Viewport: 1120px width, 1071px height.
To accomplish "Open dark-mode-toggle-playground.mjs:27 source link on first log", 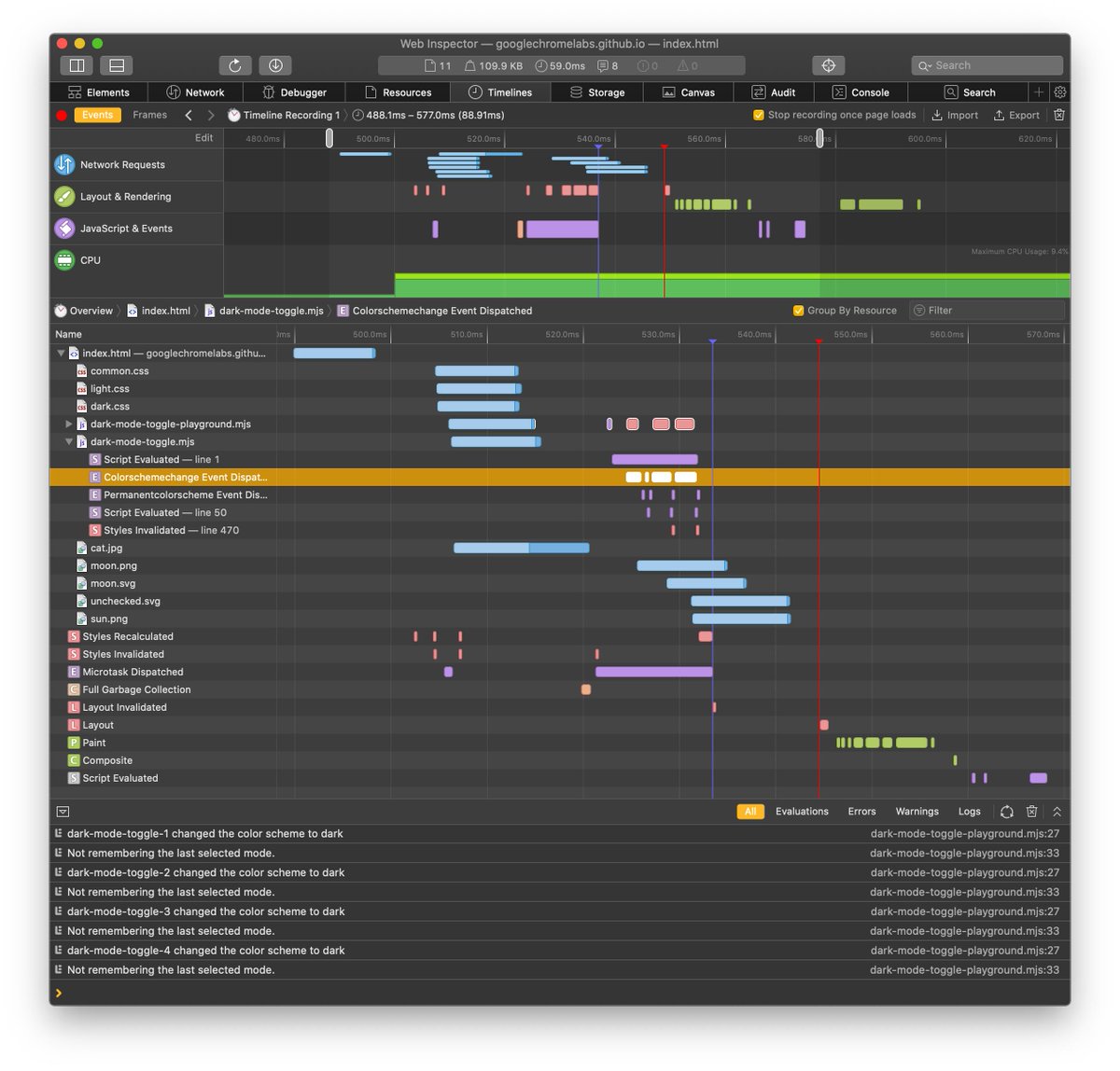I will [964, 834].
